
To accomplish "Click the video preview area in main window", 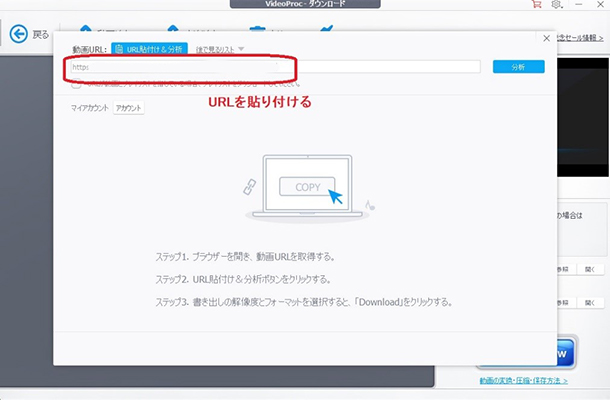I will (583, 117).
